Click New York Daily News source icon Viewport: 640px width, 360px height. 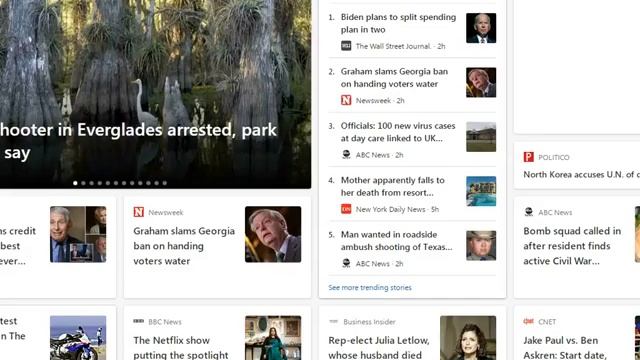346,209
